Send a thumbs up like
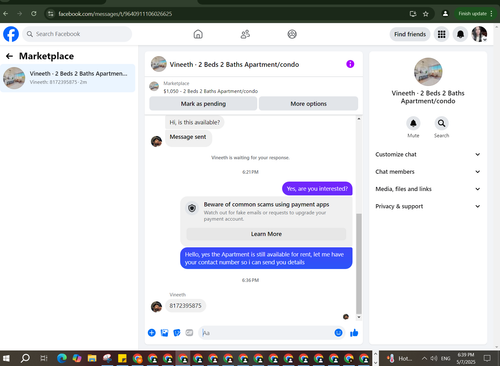500x366 pixels. click(x=354, y=333)
